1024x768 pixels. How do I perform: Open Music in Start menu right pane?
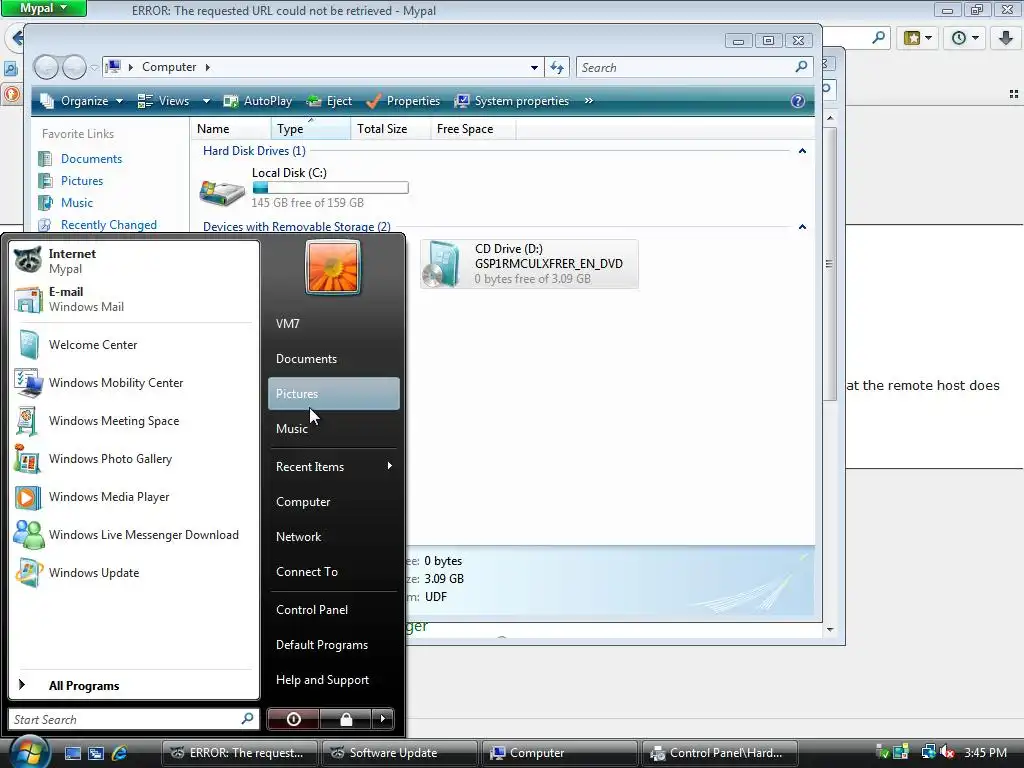point(334,428)
